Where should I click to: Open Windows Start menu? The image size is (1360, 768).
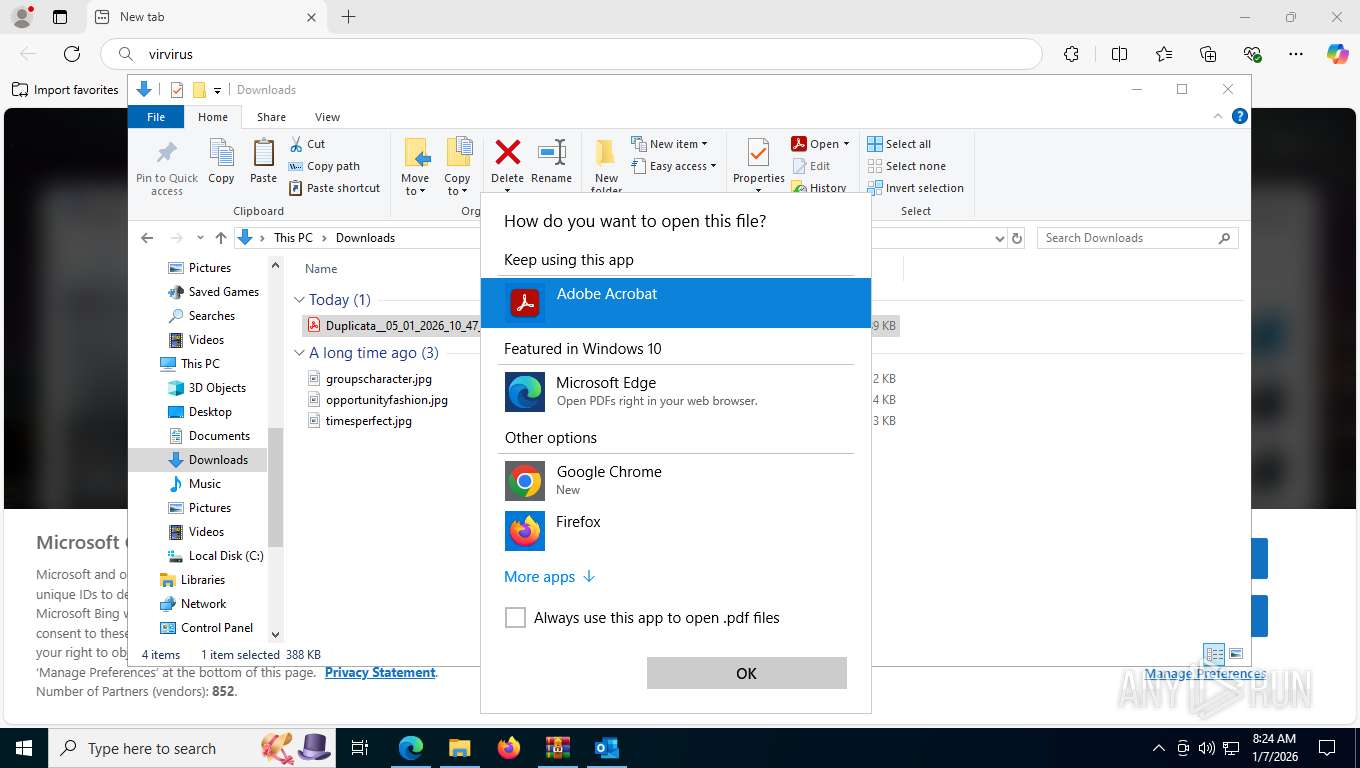coord(23,748)
